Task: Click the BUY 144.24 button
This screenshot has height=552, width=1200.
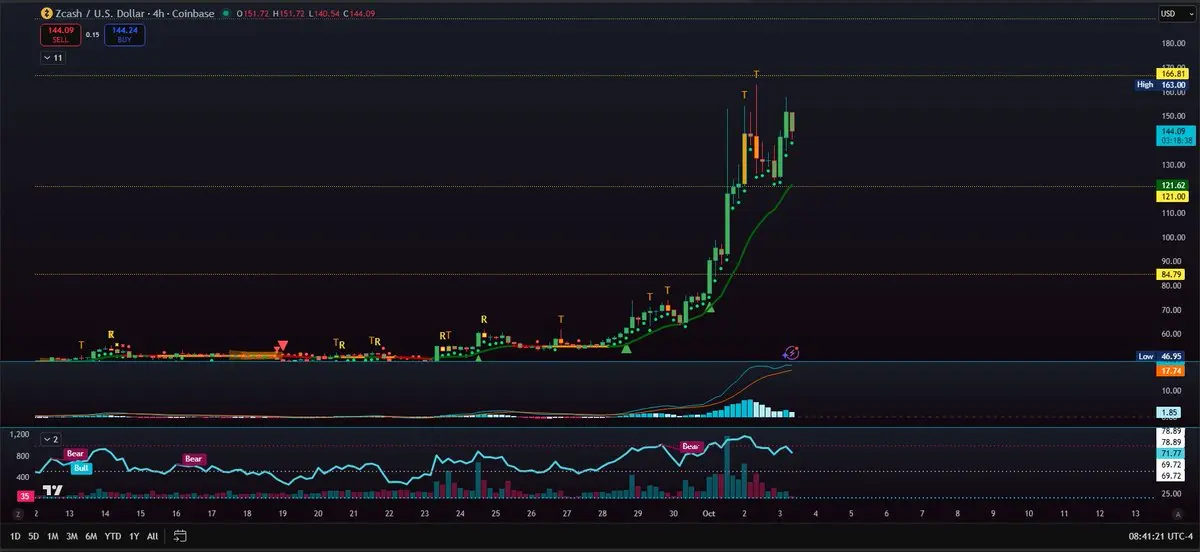Action: [124, 35]
